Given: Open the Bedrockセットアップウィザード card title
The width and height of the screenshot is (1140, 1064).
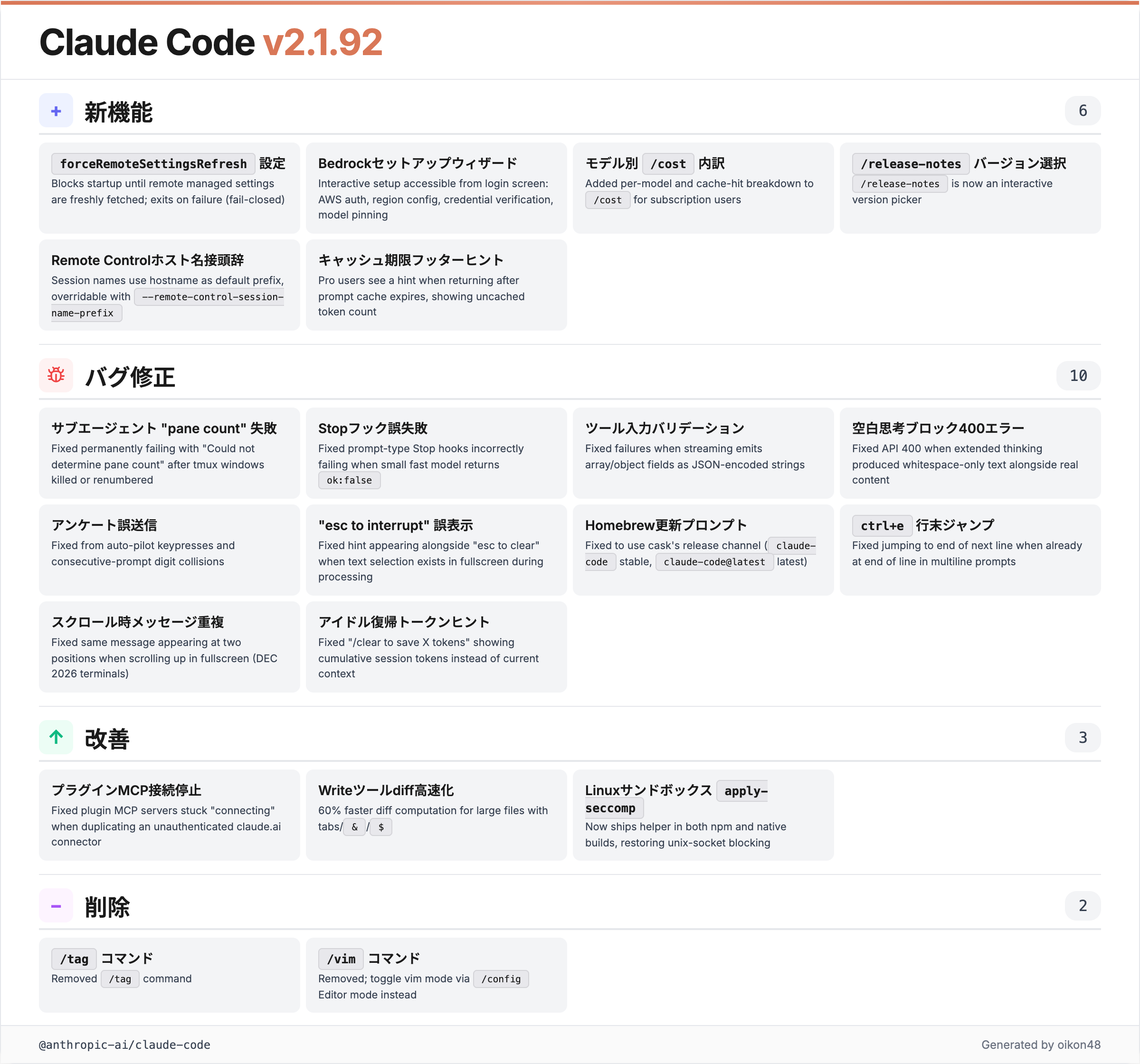Looking at the screenshot, I should point(418,163).
